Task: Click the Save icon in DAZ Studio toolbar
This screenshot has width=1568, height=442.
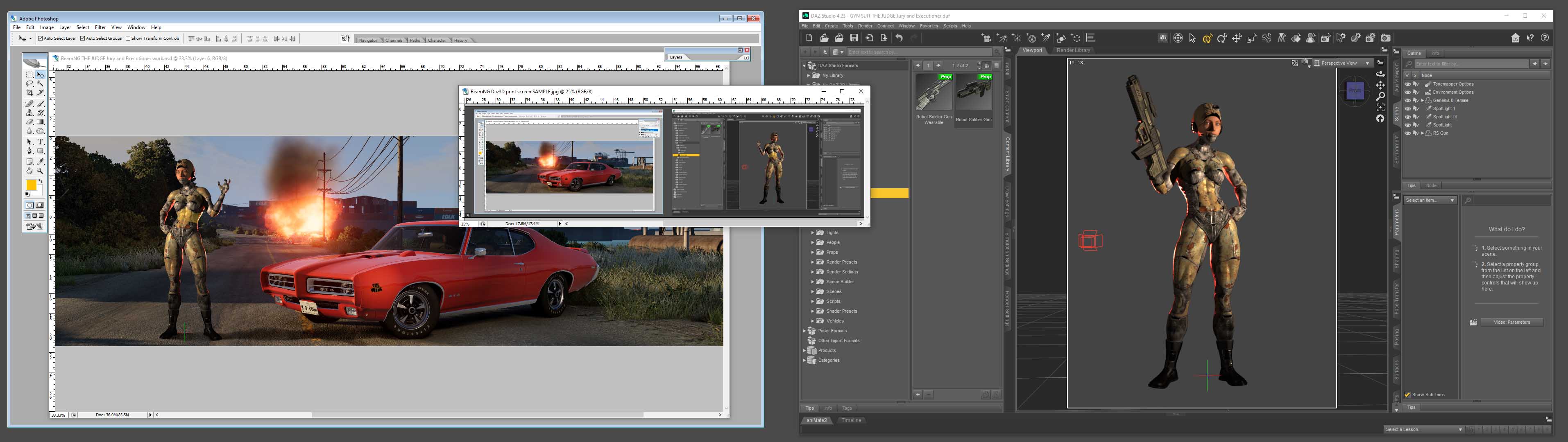Action: pos(854,38)
